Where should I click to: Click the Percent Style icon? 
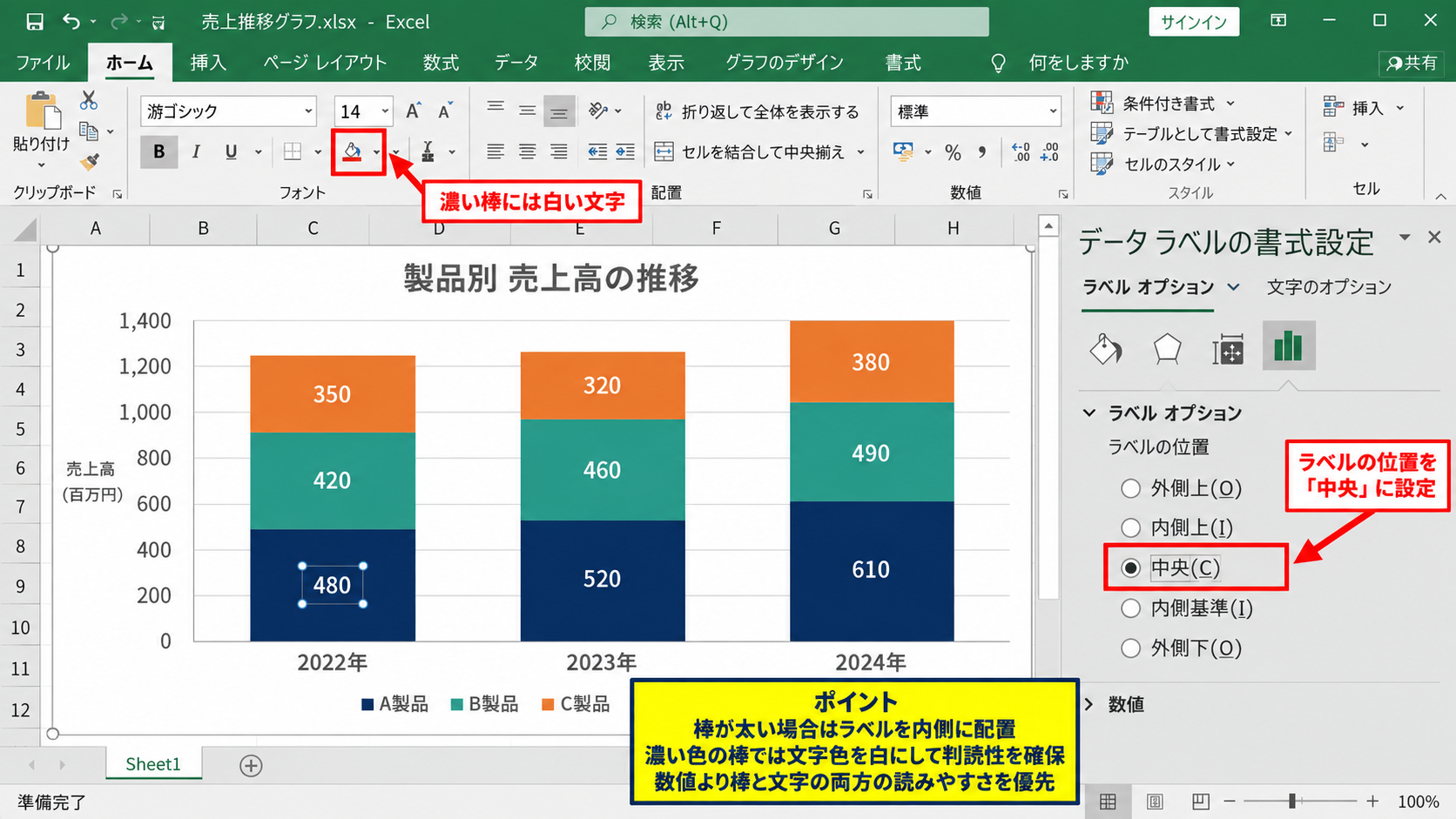point(954,153)
